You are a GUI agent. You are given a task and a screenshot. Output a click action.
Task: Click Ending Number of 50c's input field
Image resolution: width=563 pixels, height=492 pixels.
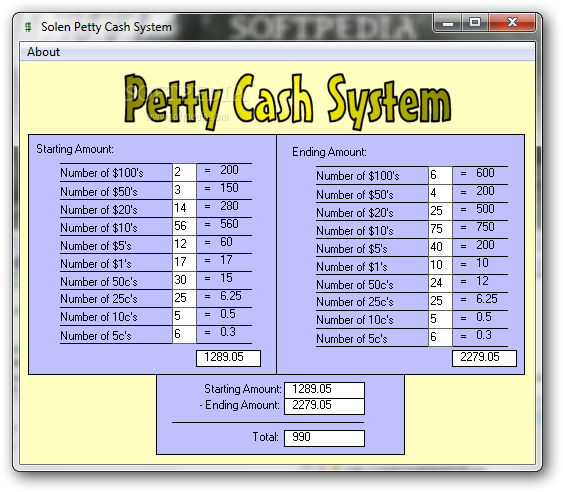click(x=440, y=283)
